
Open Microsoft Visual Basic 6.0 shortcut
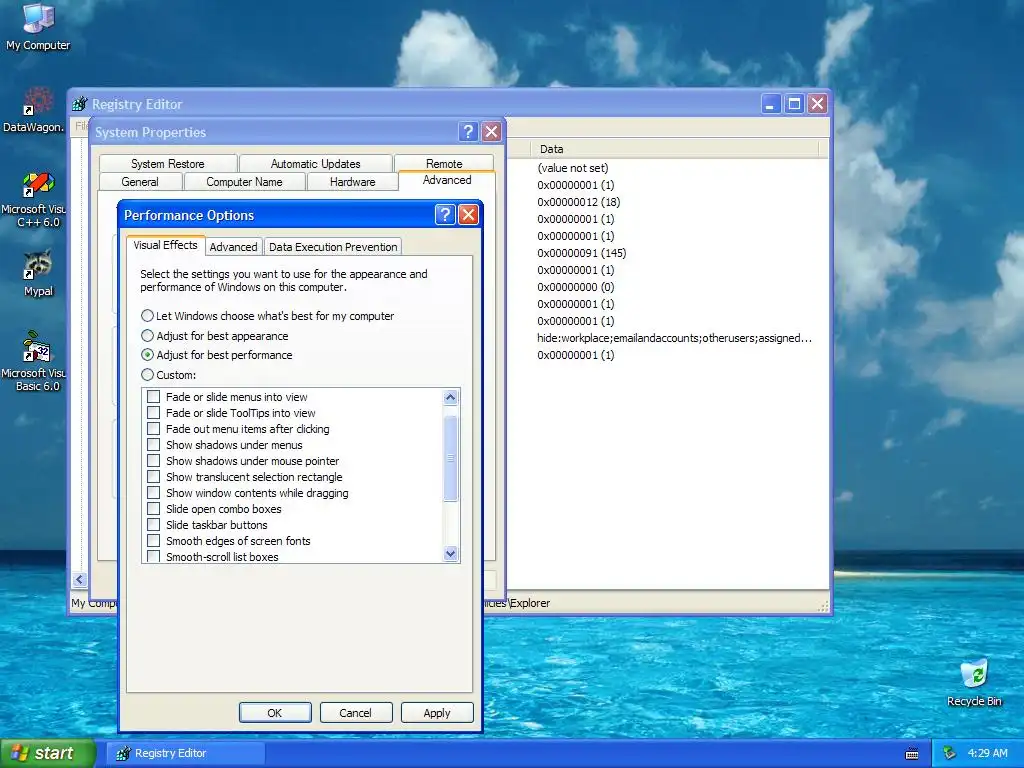[x=34, y=361]
